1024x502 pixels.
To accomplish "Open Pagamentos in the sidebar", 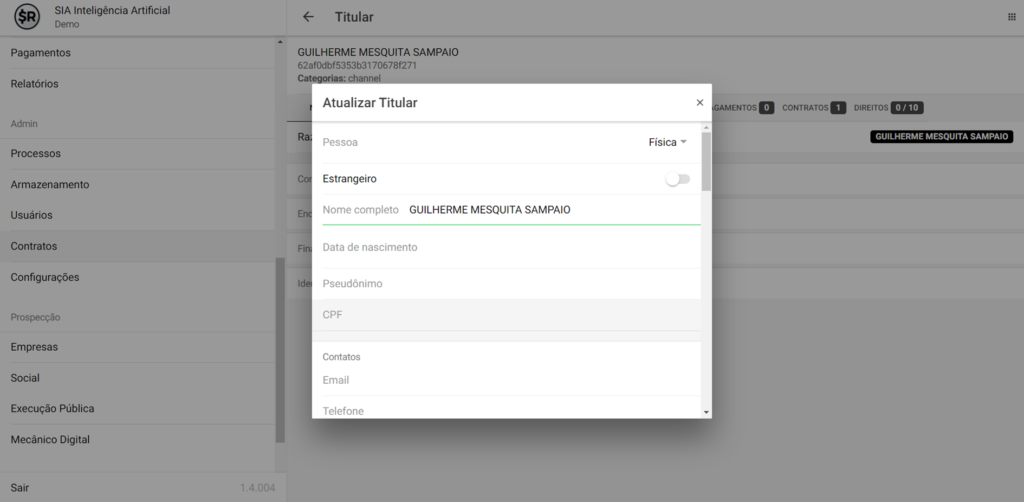I will pyautogui.click(x=40, y=52).
